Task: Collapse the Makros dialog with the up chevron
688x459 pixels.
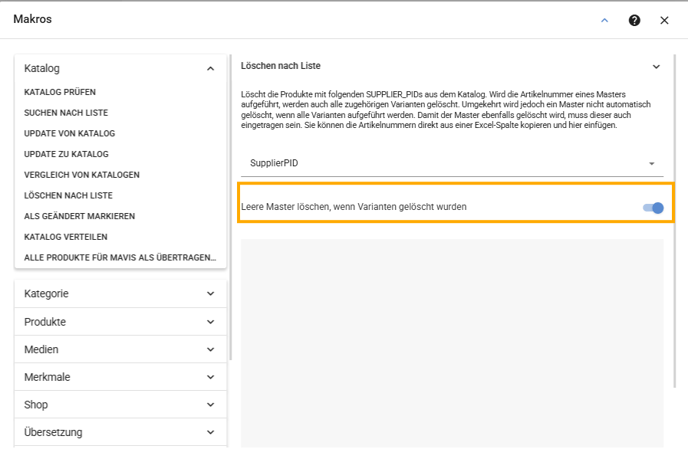Action: pos(605,20)
